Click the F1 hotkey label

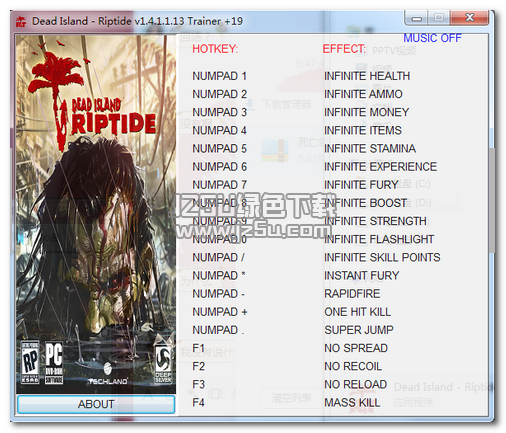click(x=198, y=348)
